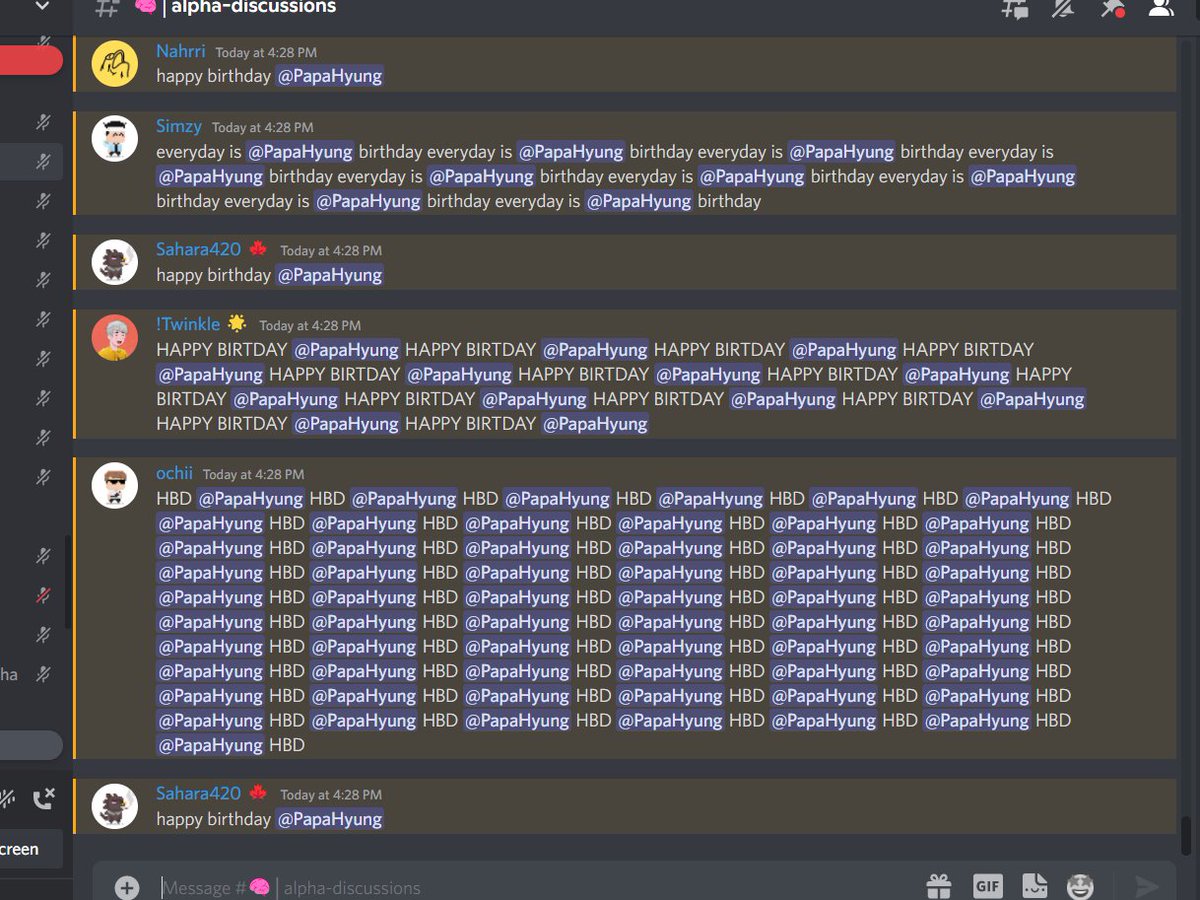Viewport: 1200px width, 900px height.
Task: Open the Threads icon in channel header
Action: [x=1015, y=8]
